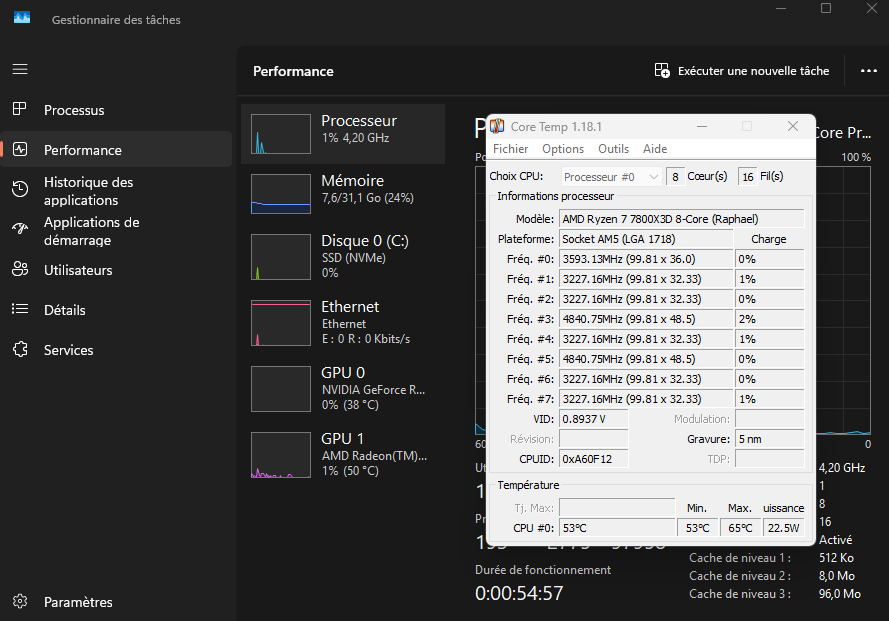Select the Ethernet graph thumbnail
Screen dimensions: 889x621
(x=281, y=323)
